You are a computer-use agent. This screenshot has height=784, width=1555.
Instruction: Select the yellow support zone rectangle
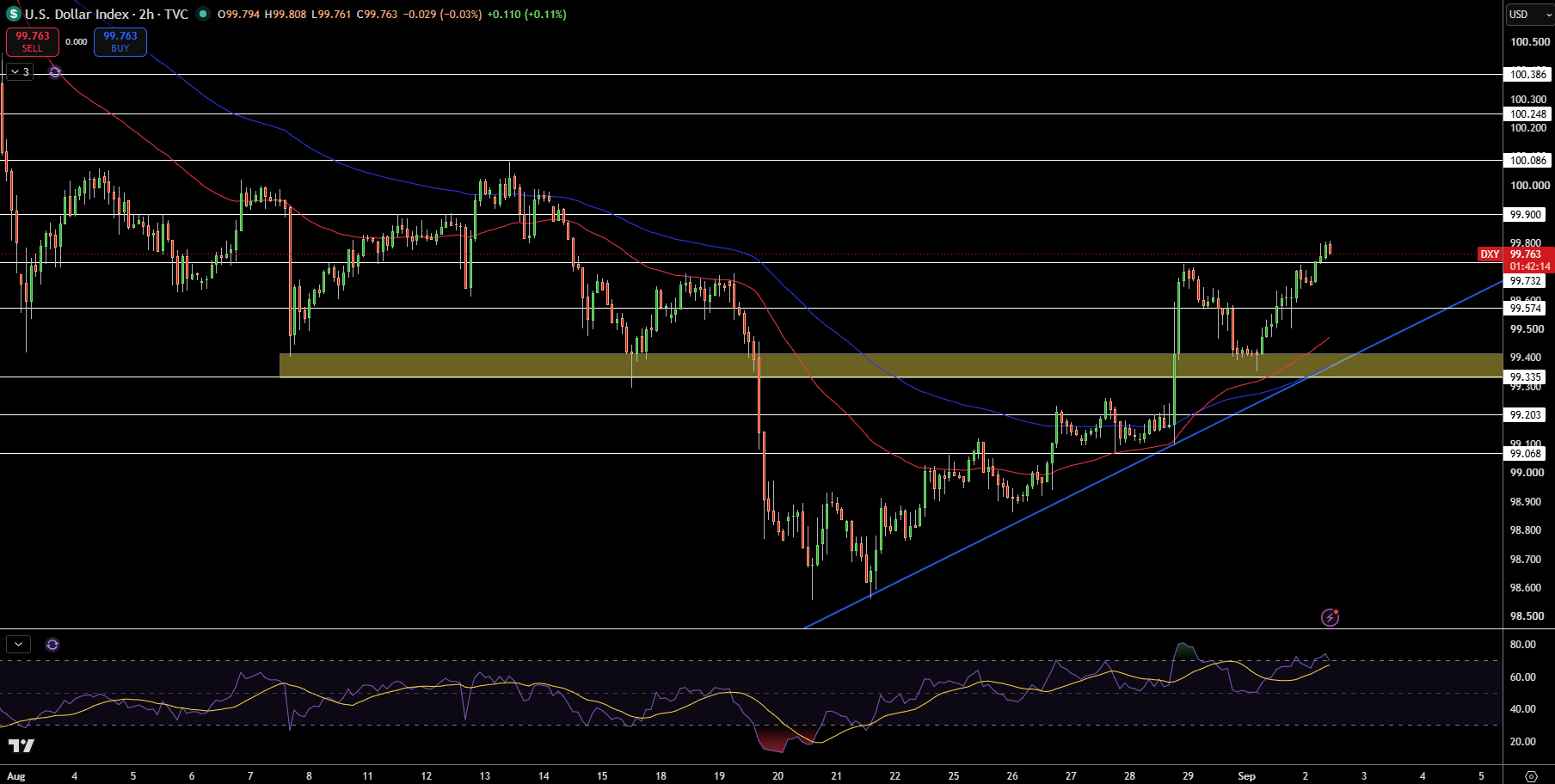coord(890,365)
